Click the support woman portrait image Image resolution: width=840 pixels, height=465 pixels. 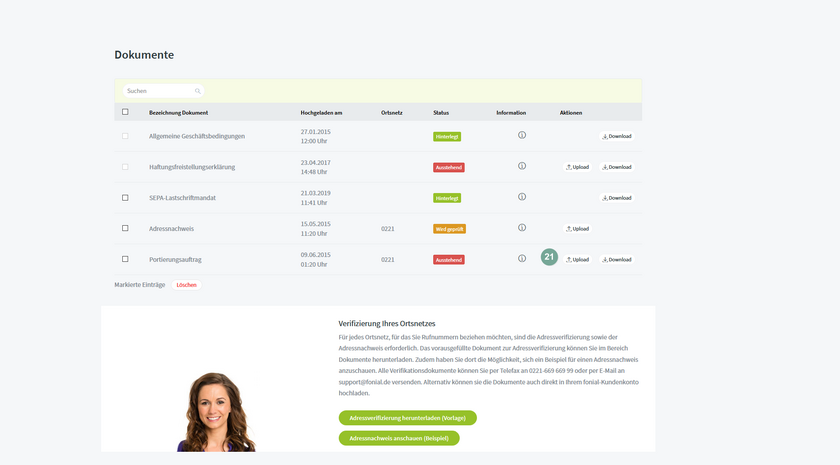point(217,412)
